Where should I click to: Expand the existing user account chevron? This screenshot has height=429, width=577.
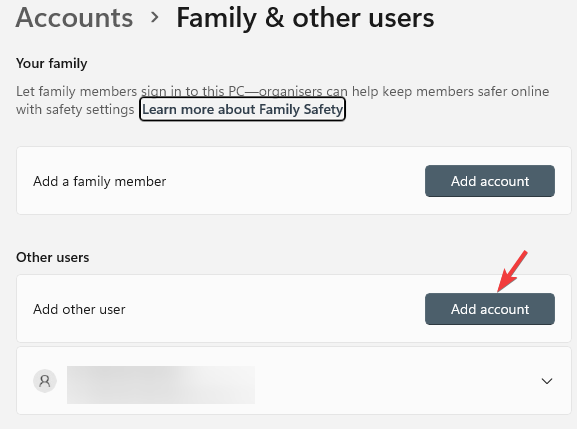click(x=547, y=381)
